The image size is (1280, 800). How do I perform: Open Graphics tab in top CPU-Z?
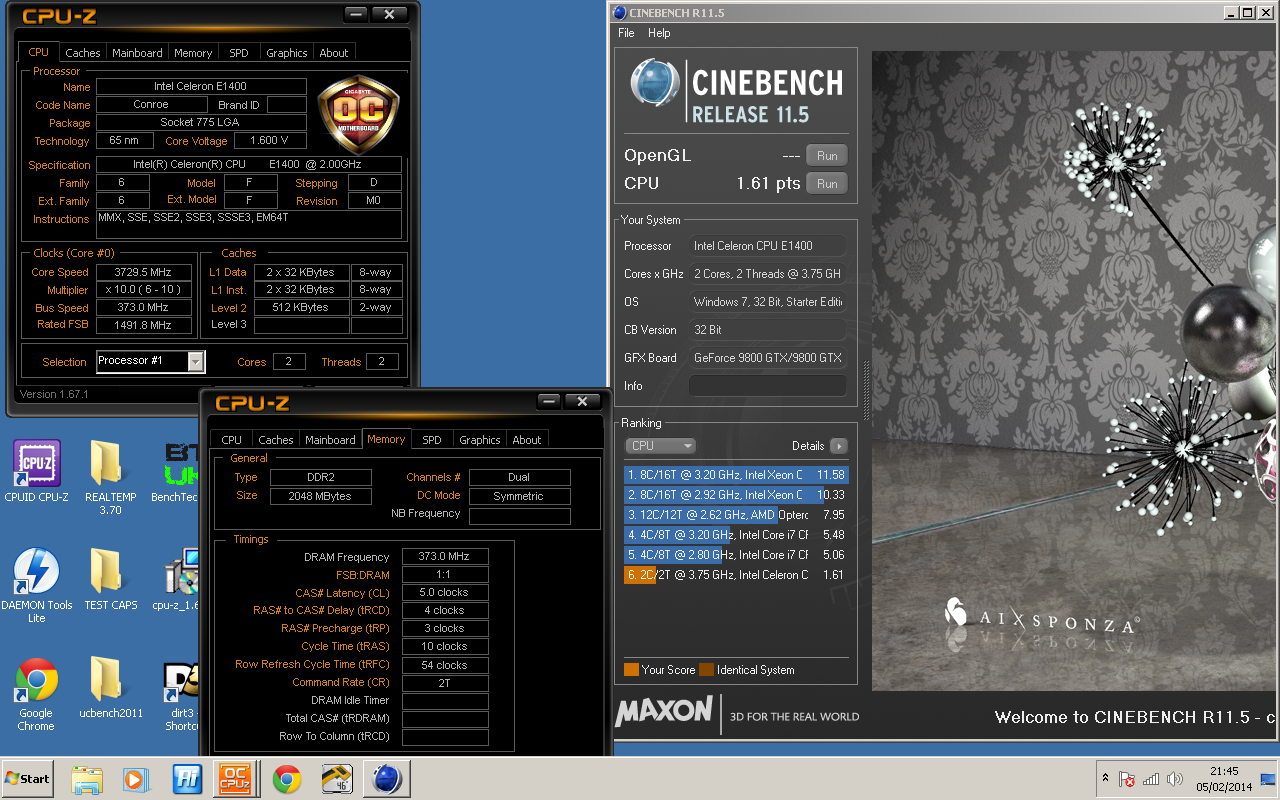pos(287,53)
